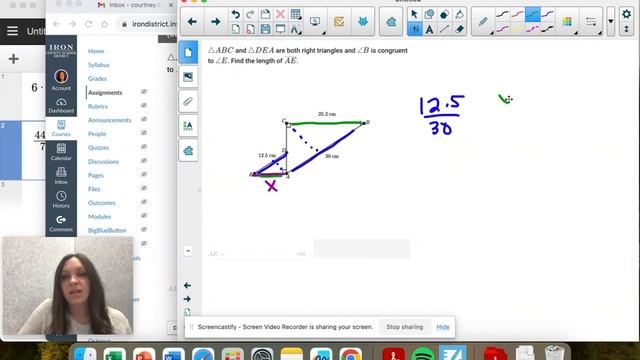Choose the straight Line tool
640x360 pixels.
point(444,29)
